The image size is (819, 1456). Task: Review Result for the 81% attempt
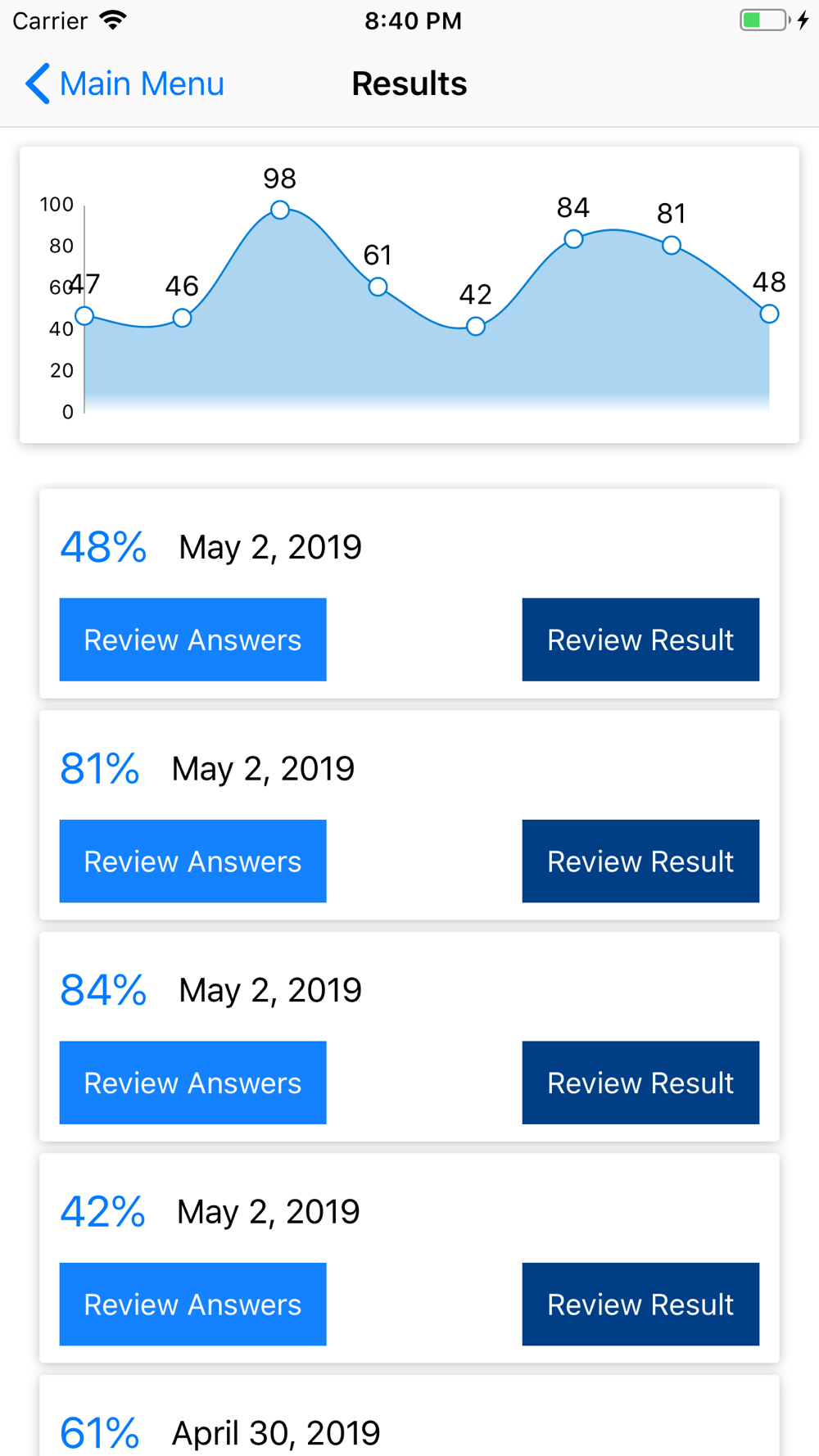(640, 861)
